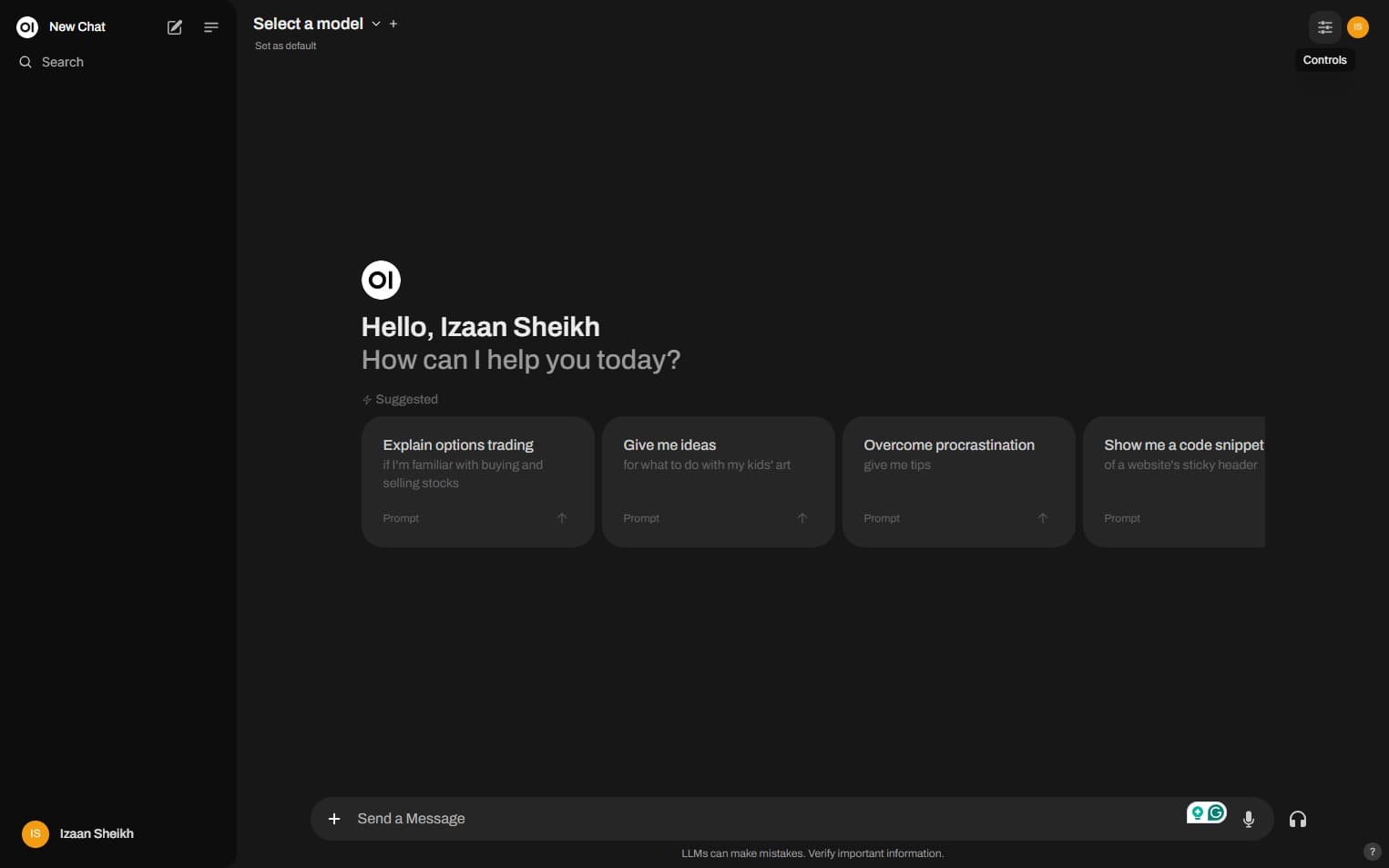The width and height of the screenshot is (1389, 868).
Task: Click the plus icon in the message bar
Action: [x=334, y=819]
